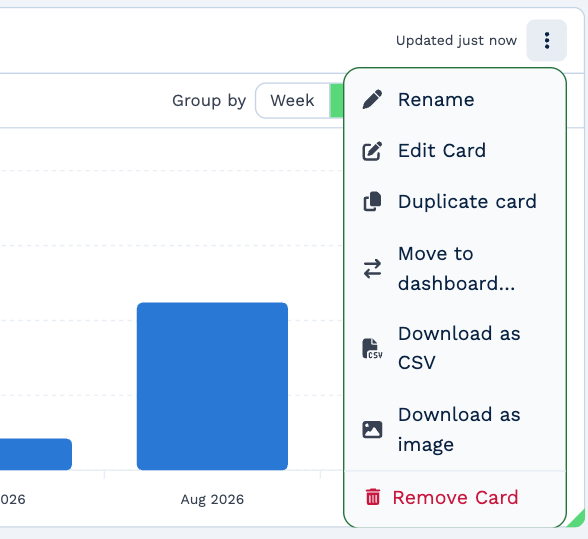Click the short blue bar on the left
Viewport: 588px width, 539px height.
tap(36, 454)
